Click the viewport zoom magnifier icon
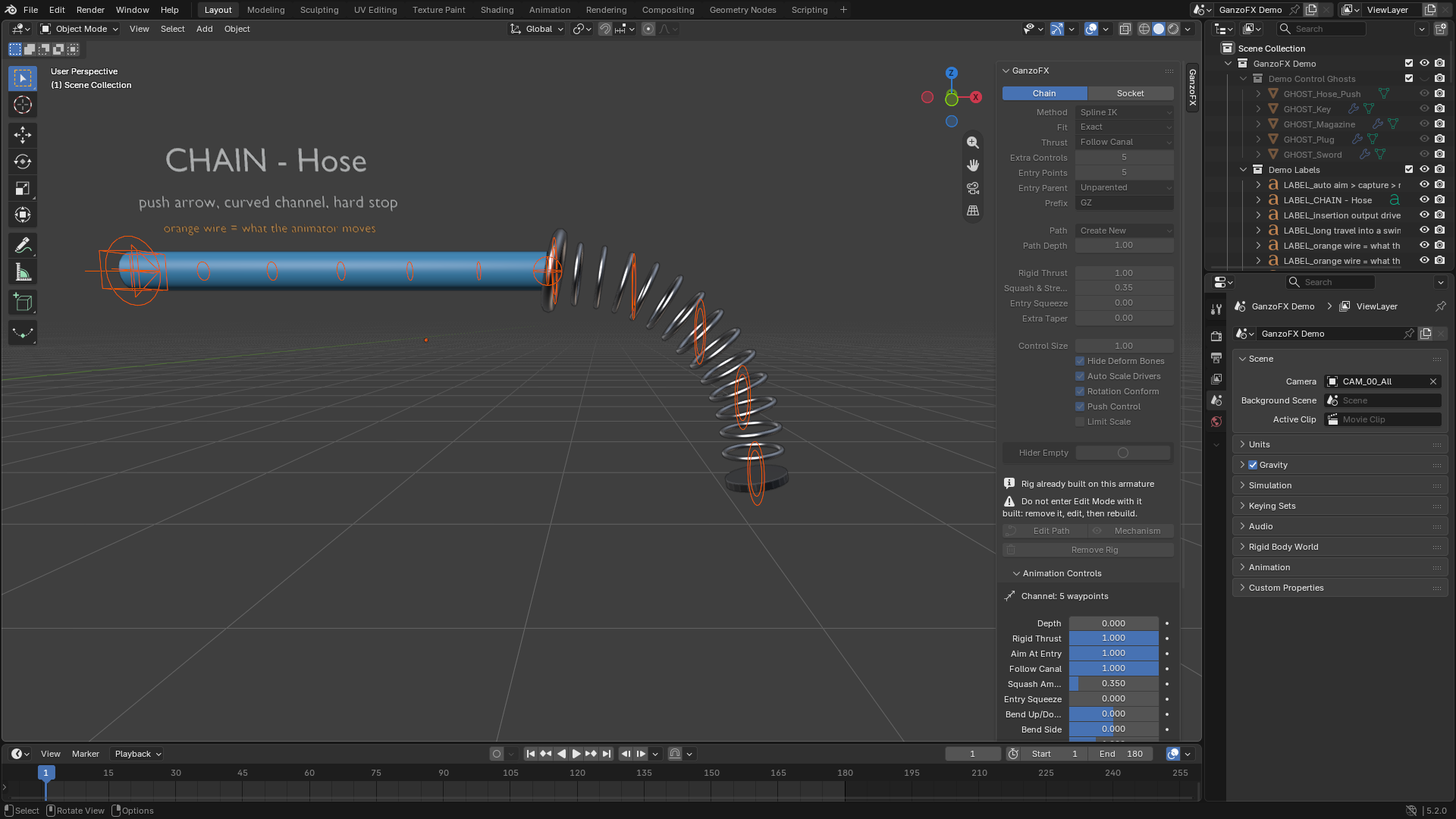The width and height of the screenshot is (1456, 819). click(973, 143)
